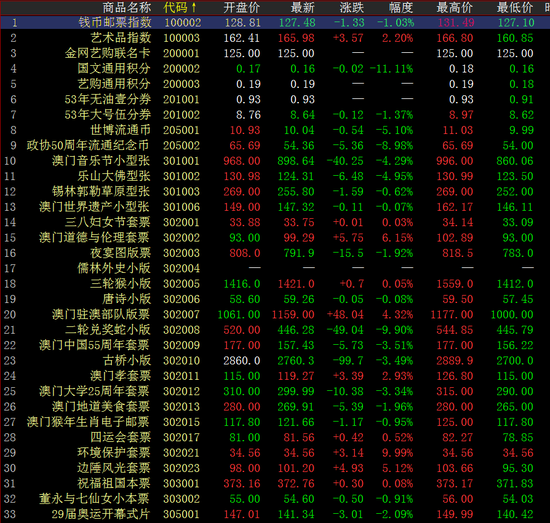This screenshot has height=523, width=550.
Task: Sort by the 开盘价 column header
Action: [242, 7]
